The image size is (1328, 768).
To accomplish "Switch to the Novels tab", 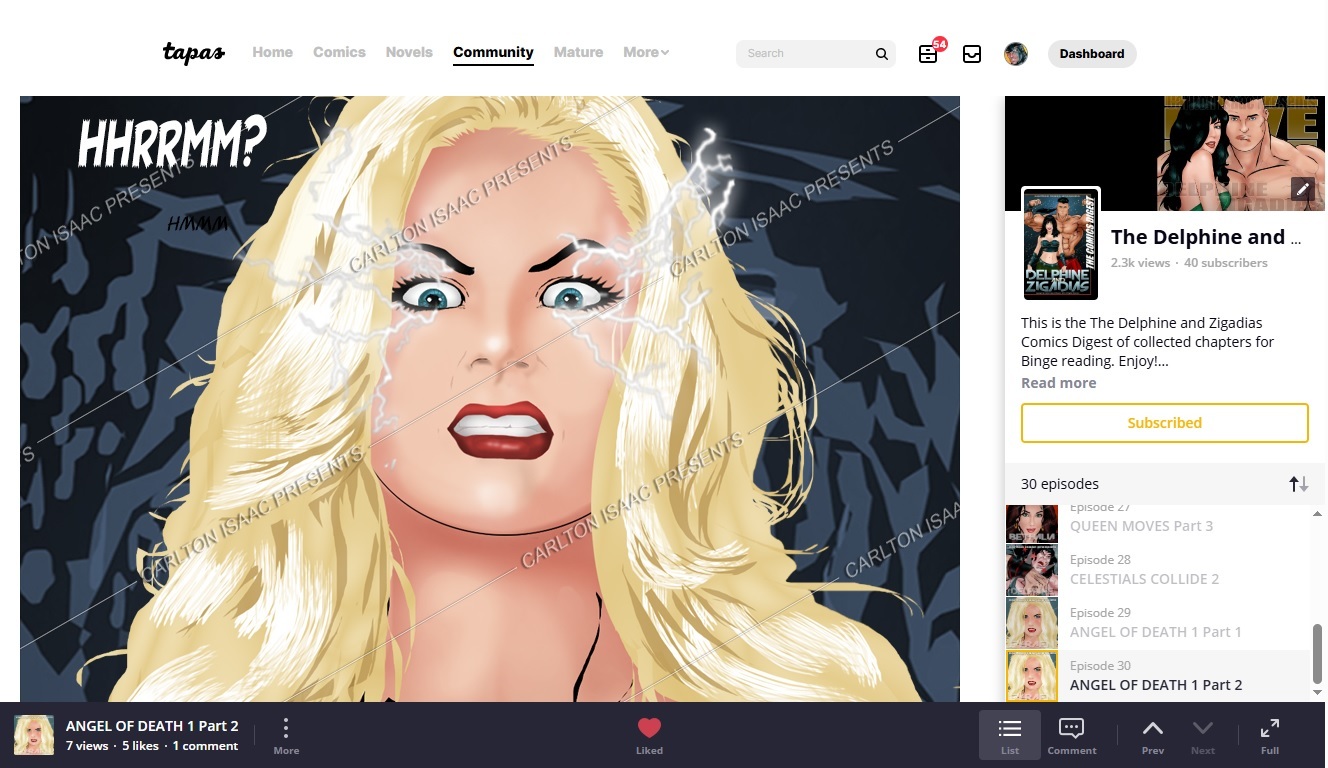I will point(409,53).
